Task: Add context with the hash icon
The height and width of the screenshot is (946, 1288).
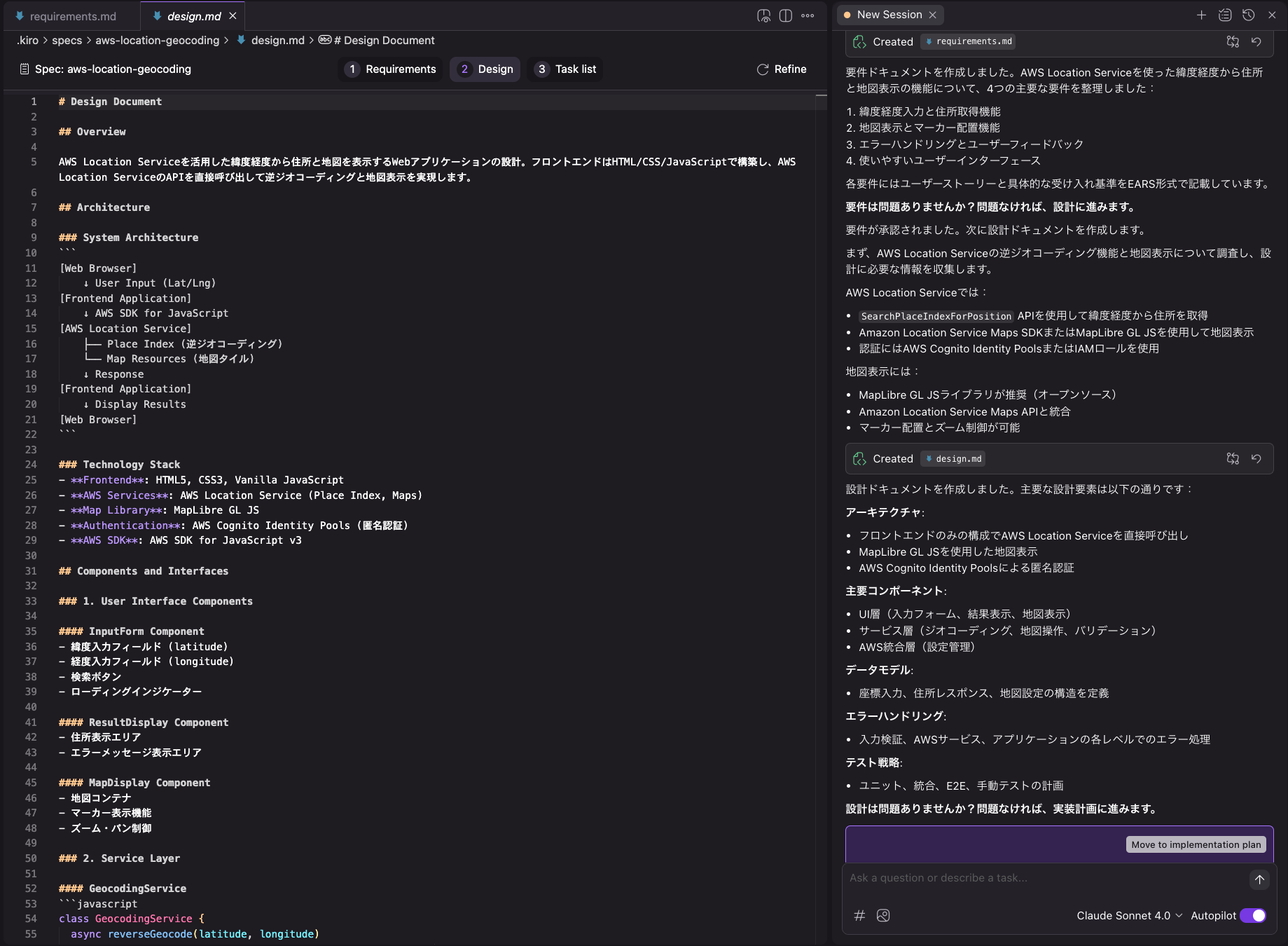Action: [x=859, y=915]
